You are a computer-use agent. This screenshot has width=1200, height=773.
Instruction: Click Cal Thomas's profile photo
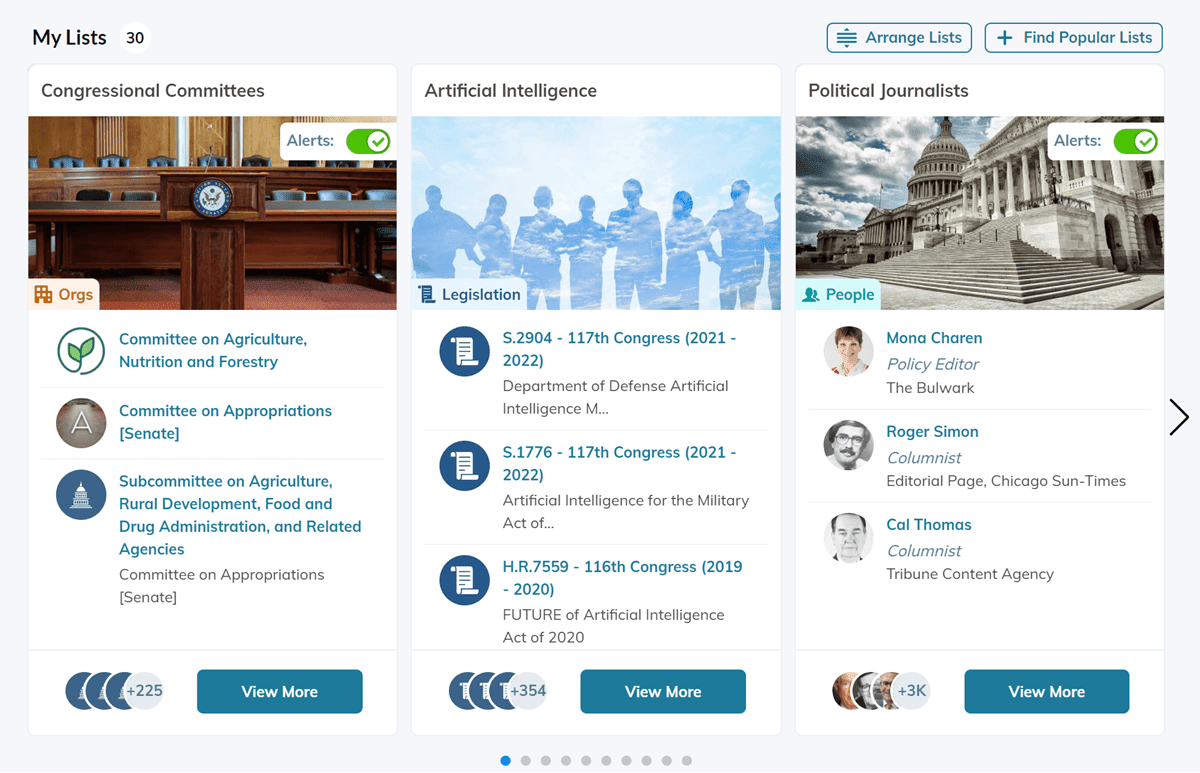coord(848,538)
